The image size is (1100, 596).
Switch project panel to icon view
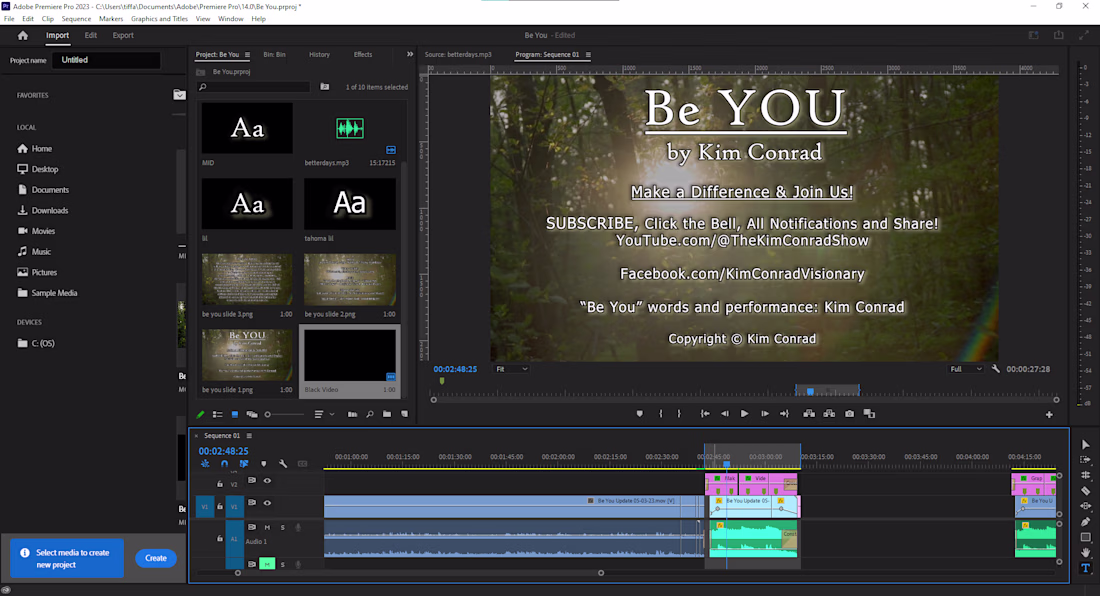click(234, 414)
